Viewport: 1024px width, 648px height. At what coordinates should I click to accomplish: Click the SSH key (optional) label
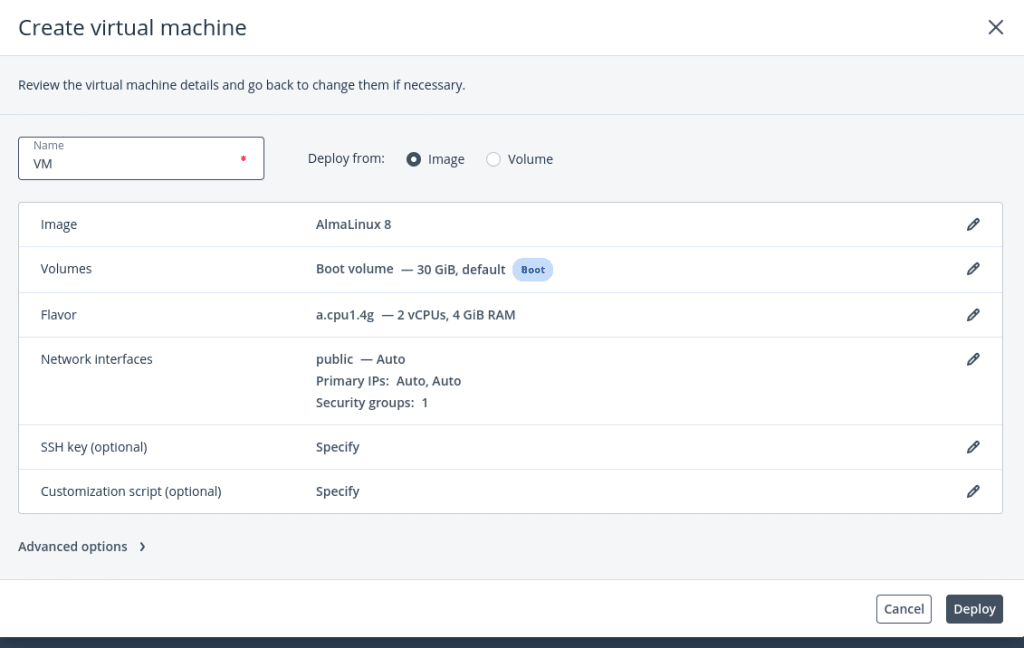point(94,447)
